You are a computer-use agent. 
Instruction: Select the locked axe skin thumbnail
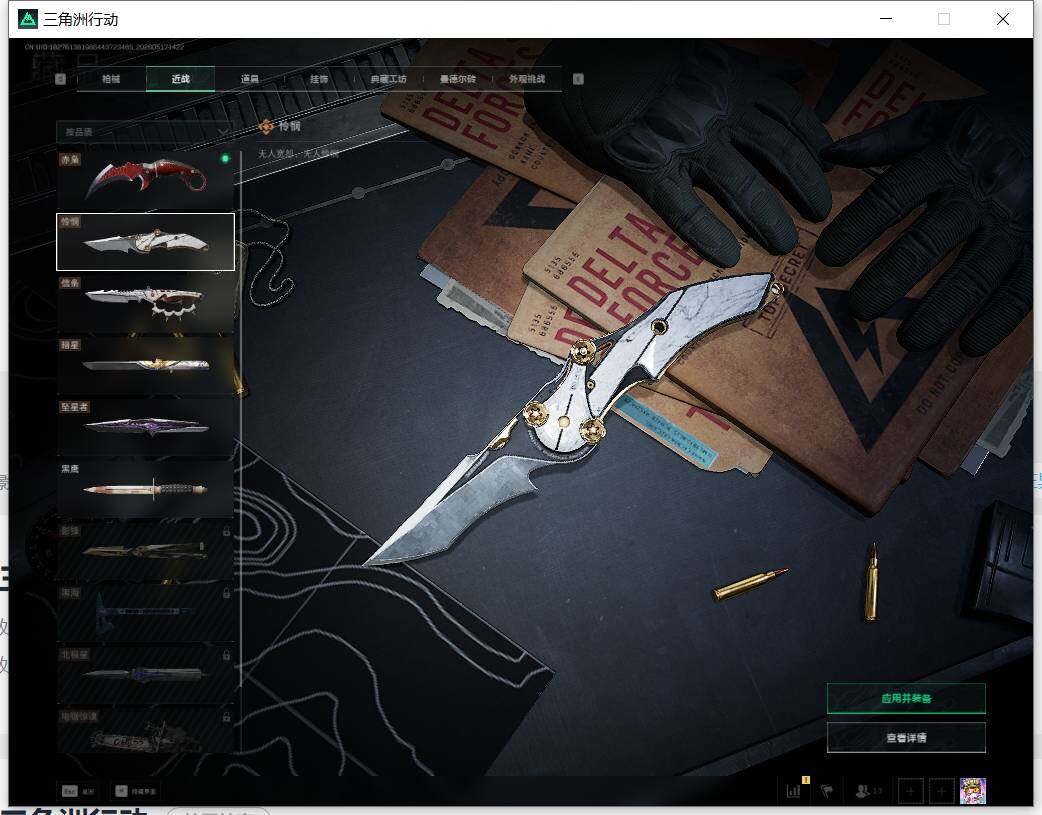[x=146, y=612]
